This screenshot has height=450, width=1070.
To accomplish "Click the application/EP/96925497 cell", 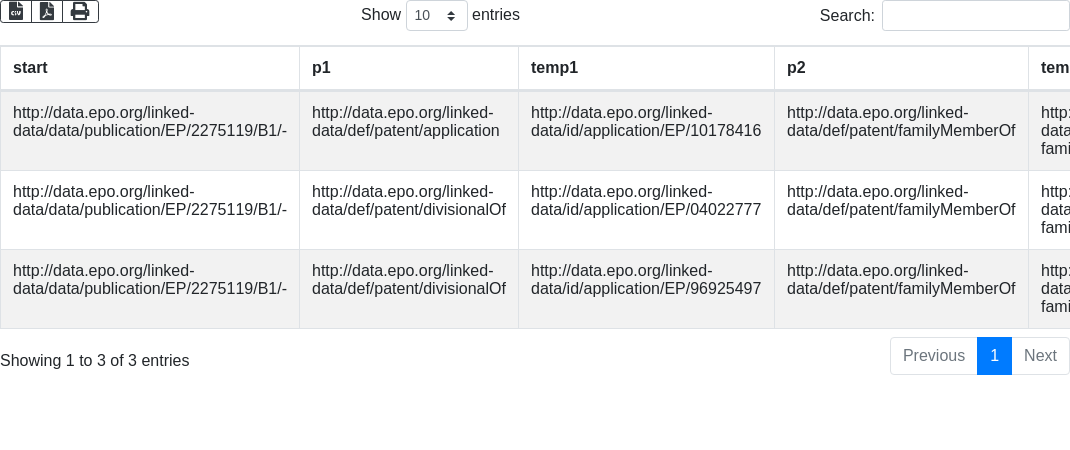I will tap(645, 280).
